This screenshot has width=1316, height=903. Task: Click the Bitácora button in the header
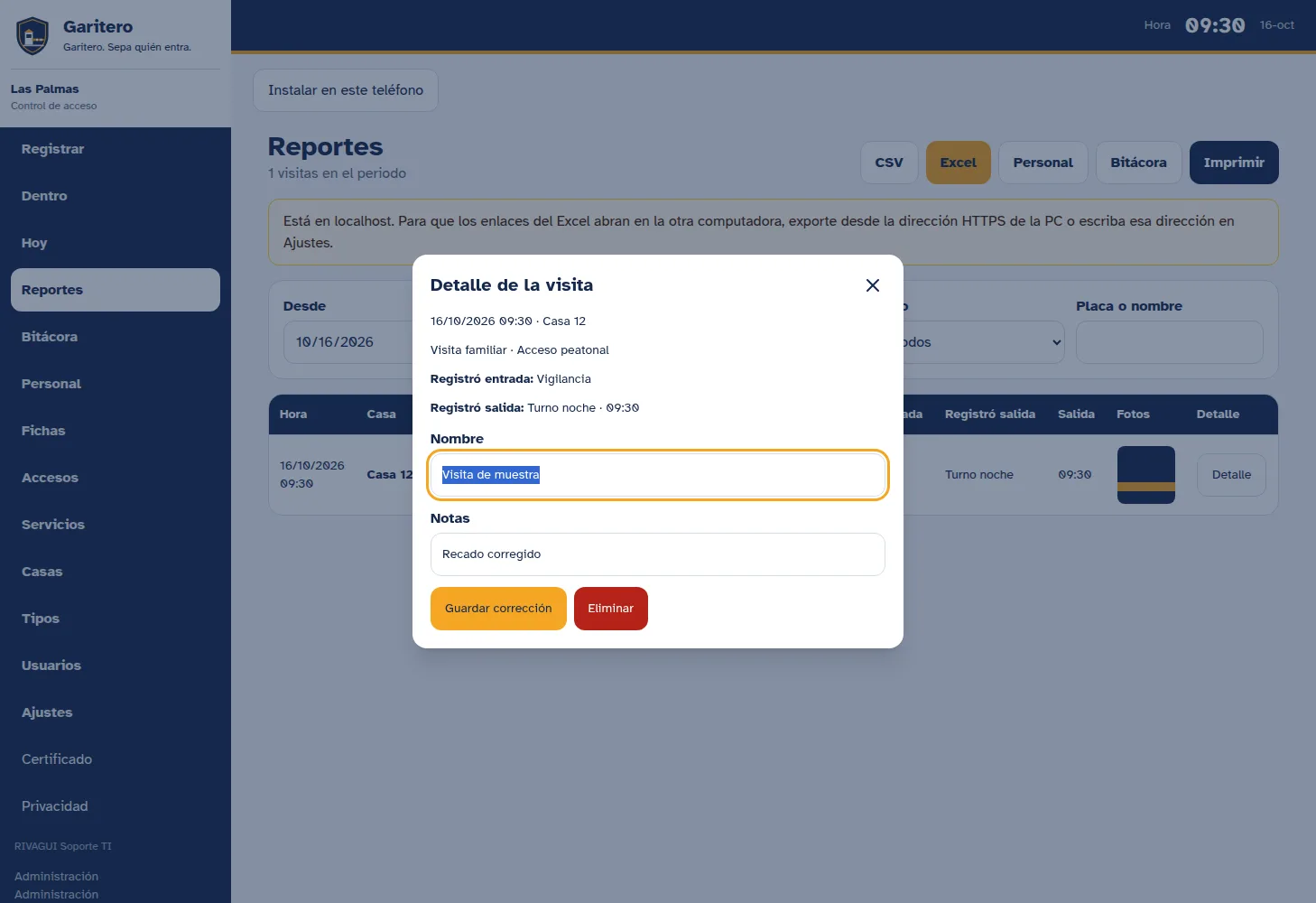[1139, 163]
